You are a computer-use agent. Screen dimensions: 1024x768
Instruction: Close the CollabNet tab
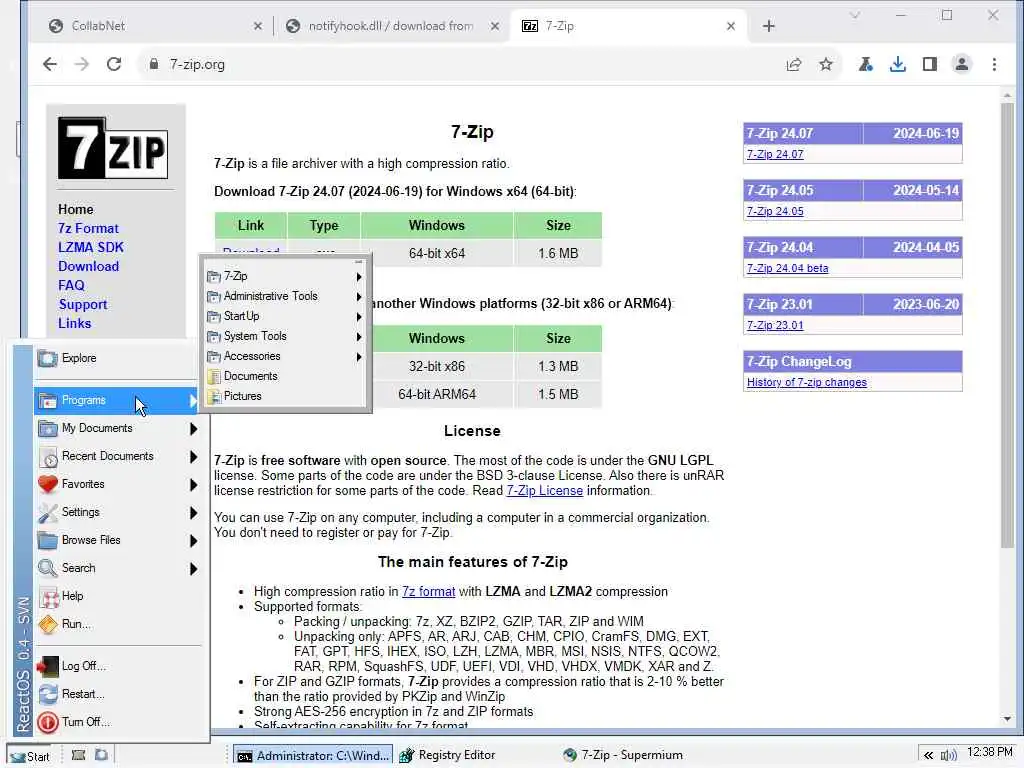pyautogui.click(x=257, y=26)
